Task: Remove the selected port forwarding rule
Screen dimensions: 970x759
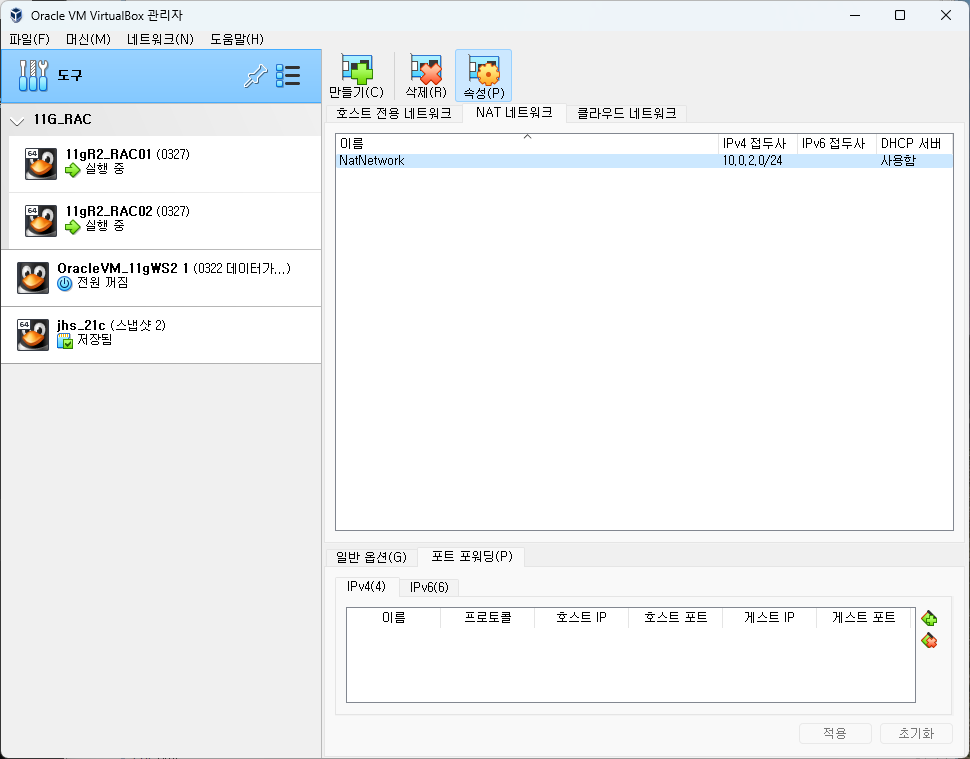Action: (x=929, y=640)
